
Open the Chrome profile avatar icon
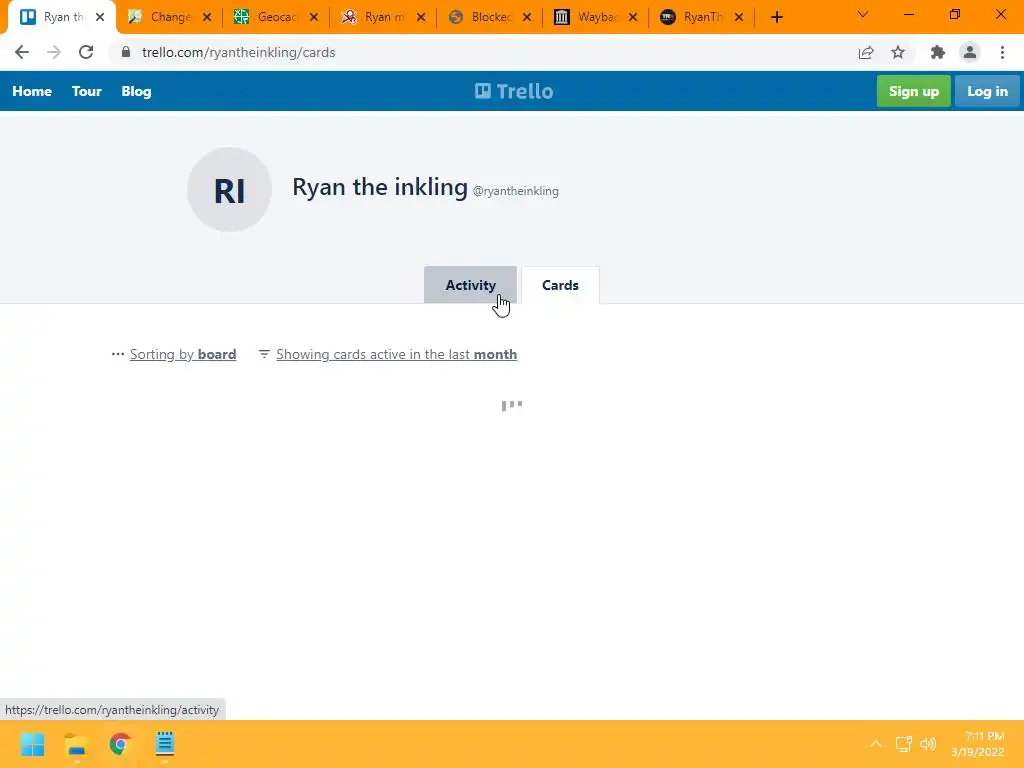click(x=970, y=52)
